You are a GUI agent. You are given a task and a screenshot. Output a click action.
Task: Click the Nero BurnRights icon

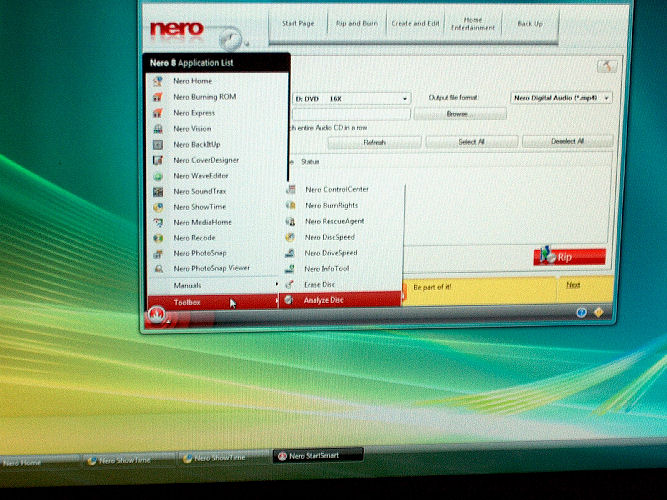291,206
